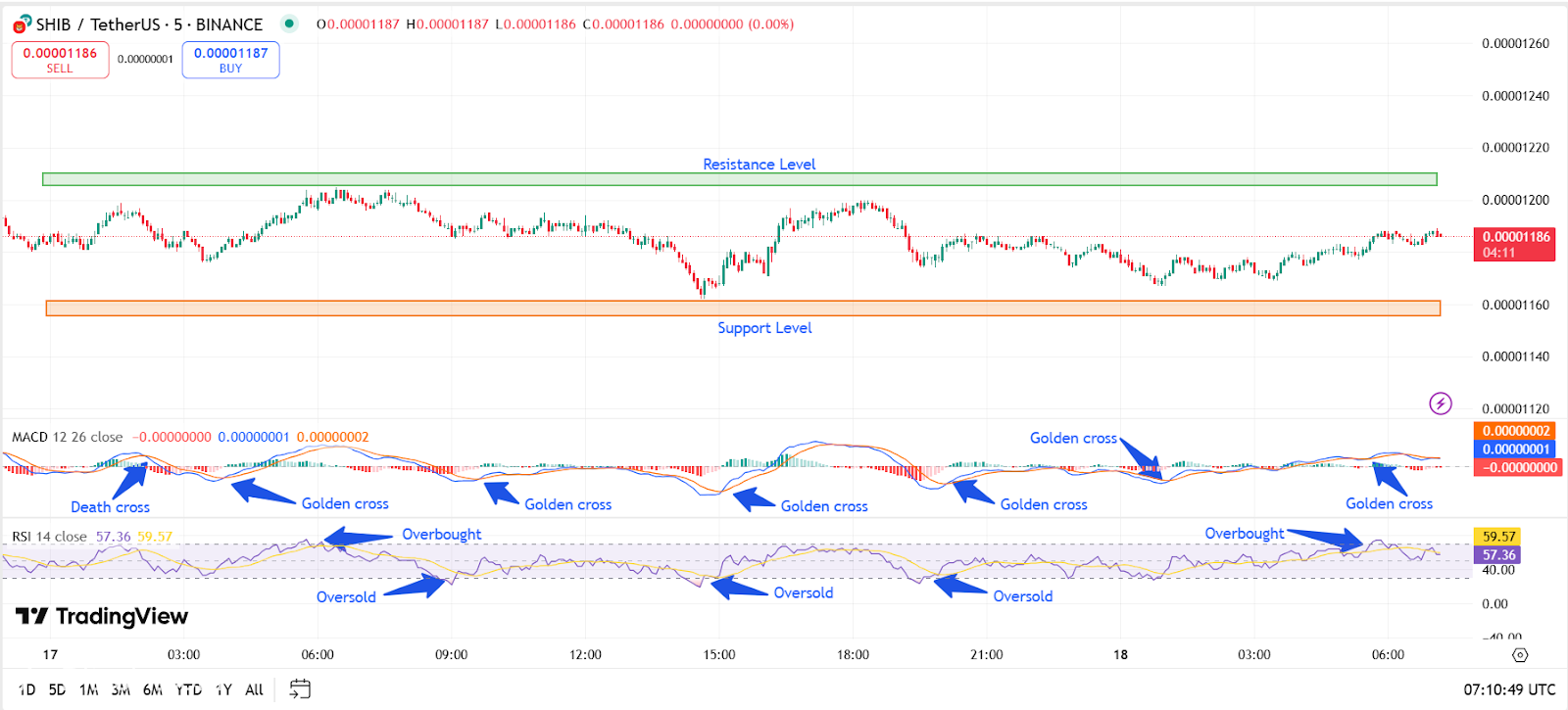This screenshot has height=710, width=1568.
Task: Click the green market status dot
Action: (289, 24)
